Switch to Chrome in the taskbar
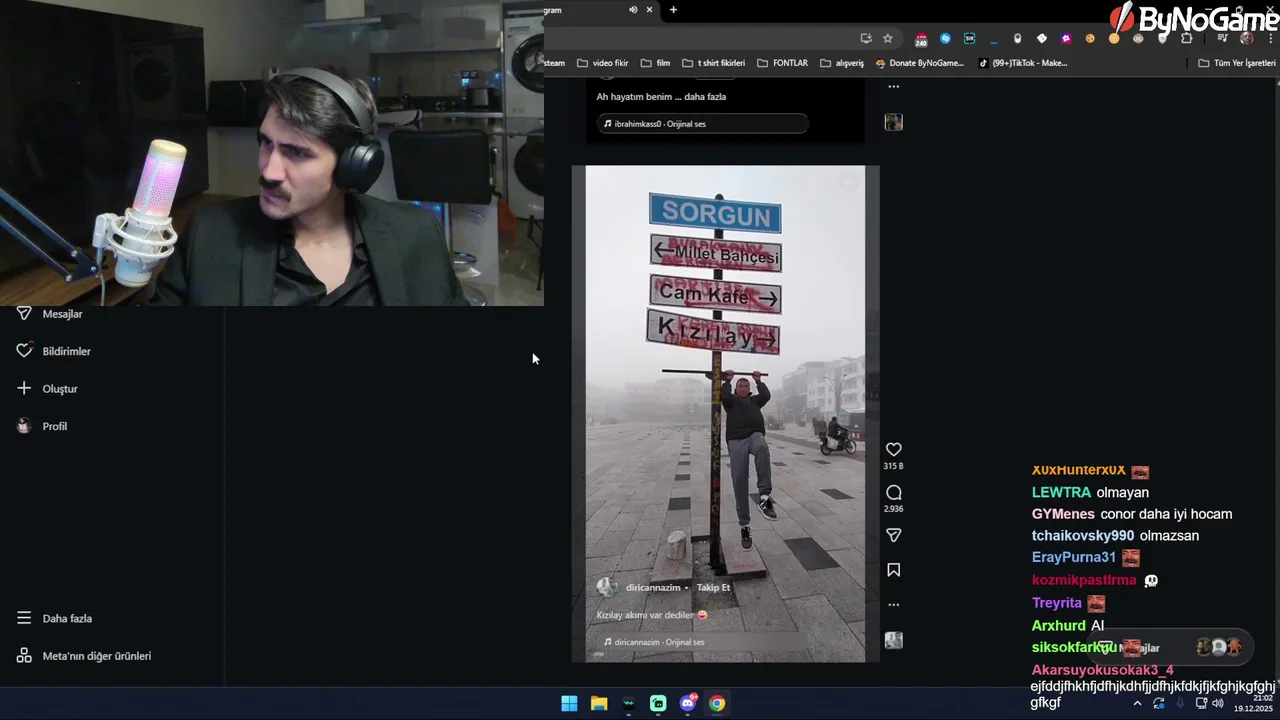This screenshot has width=1280, height=720. click(717, 703)
